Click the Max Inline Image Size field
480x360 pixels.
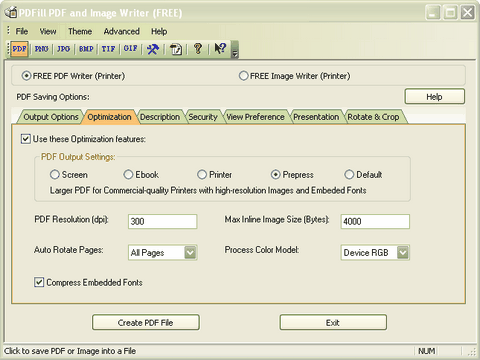(x=375, y=221)
